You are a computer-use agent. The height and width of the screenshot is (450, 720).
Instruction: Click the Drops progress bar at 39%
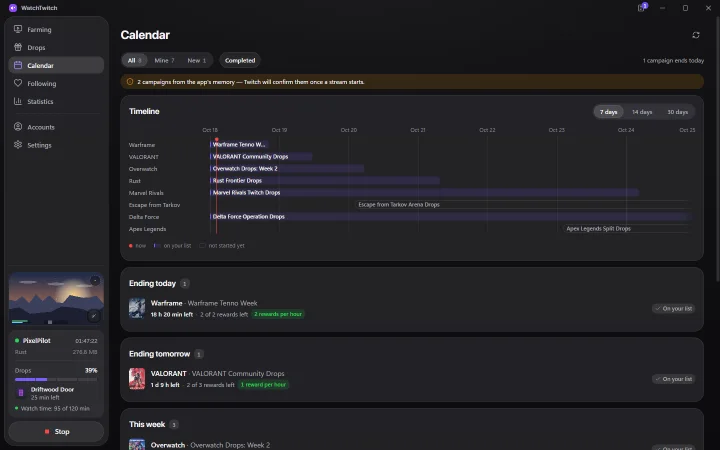point(56,379)
